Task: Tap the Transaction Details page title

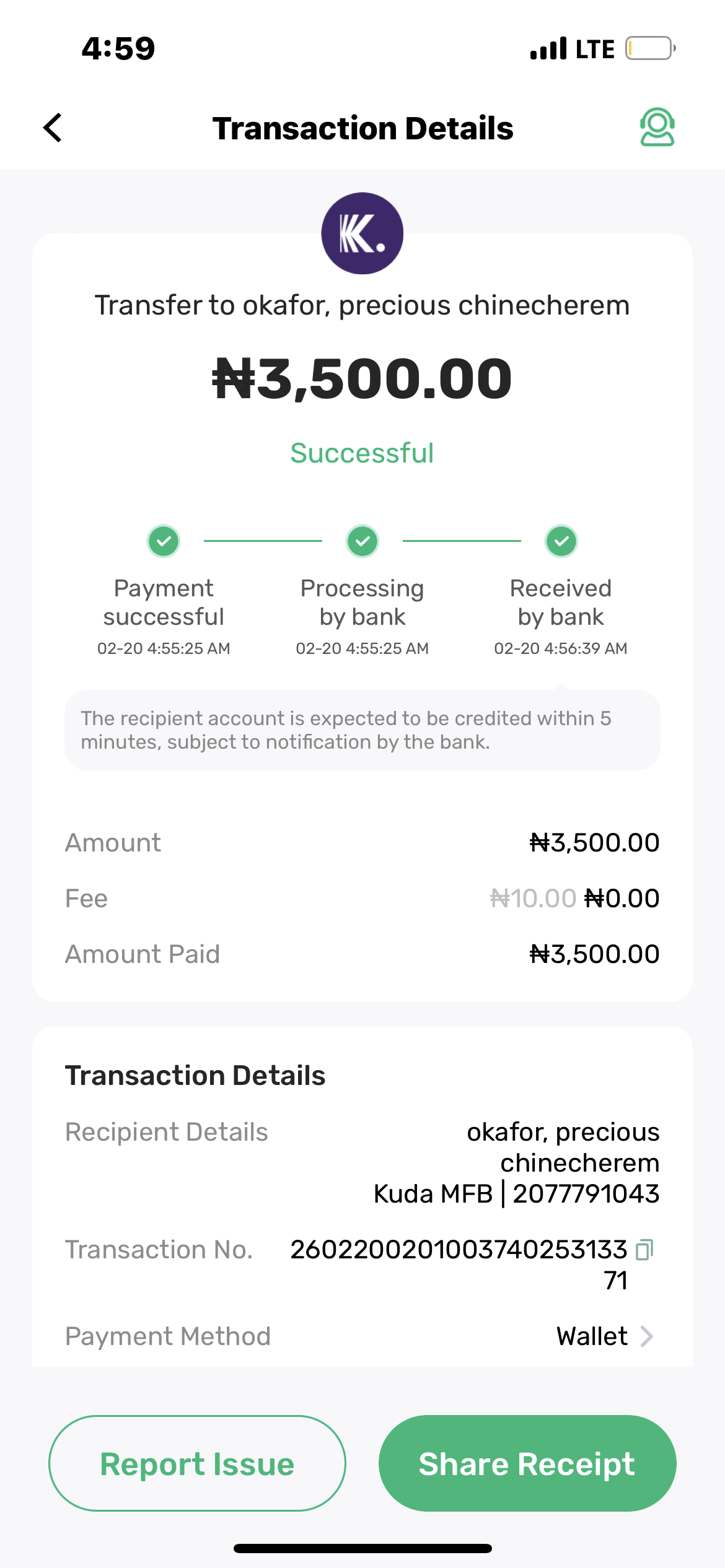Action: (362, 128)
